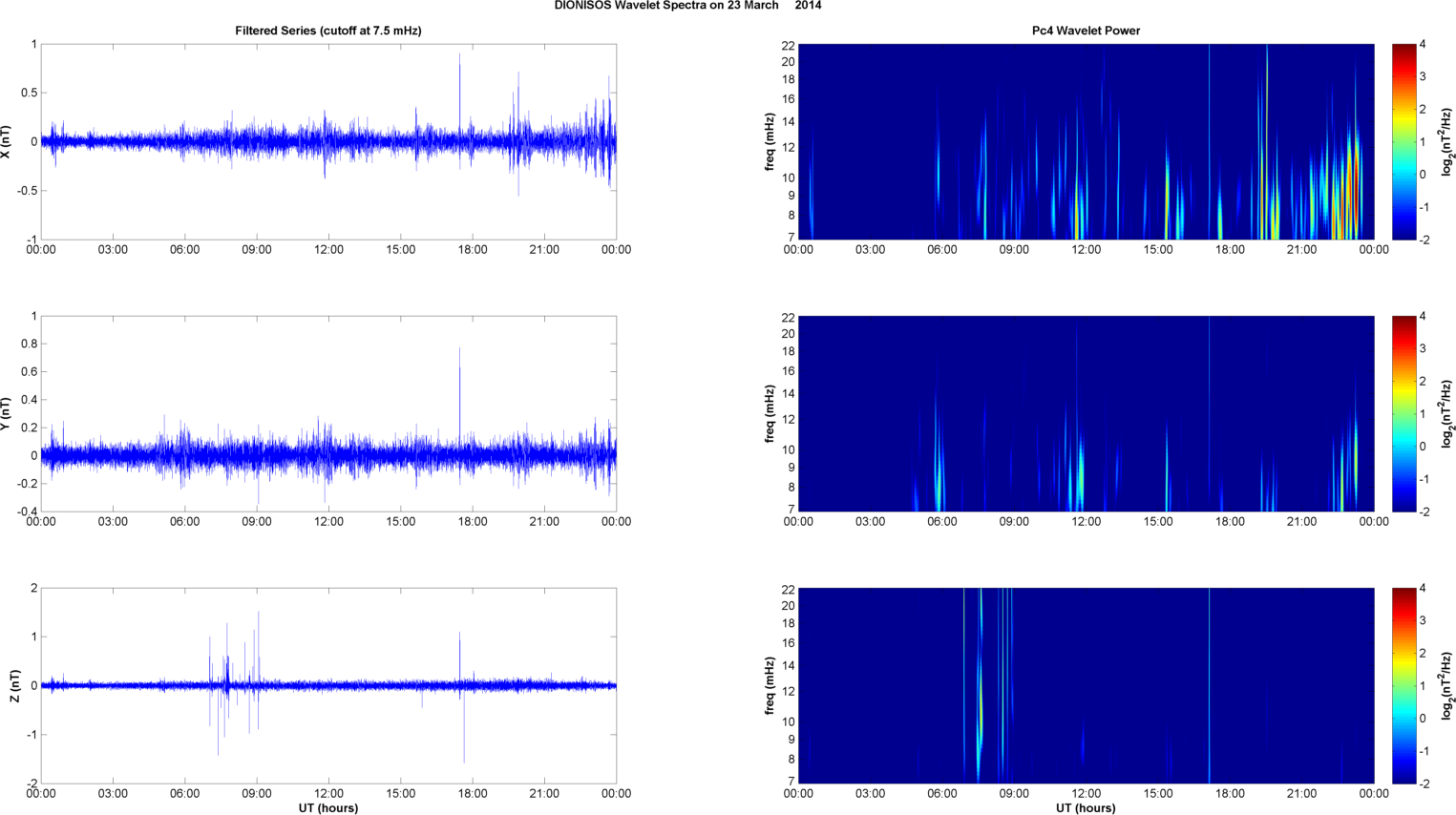Click '18:00' tick under Y filtered series
Viewport: 1456px width, 815px height.
(x=473, y=522)
